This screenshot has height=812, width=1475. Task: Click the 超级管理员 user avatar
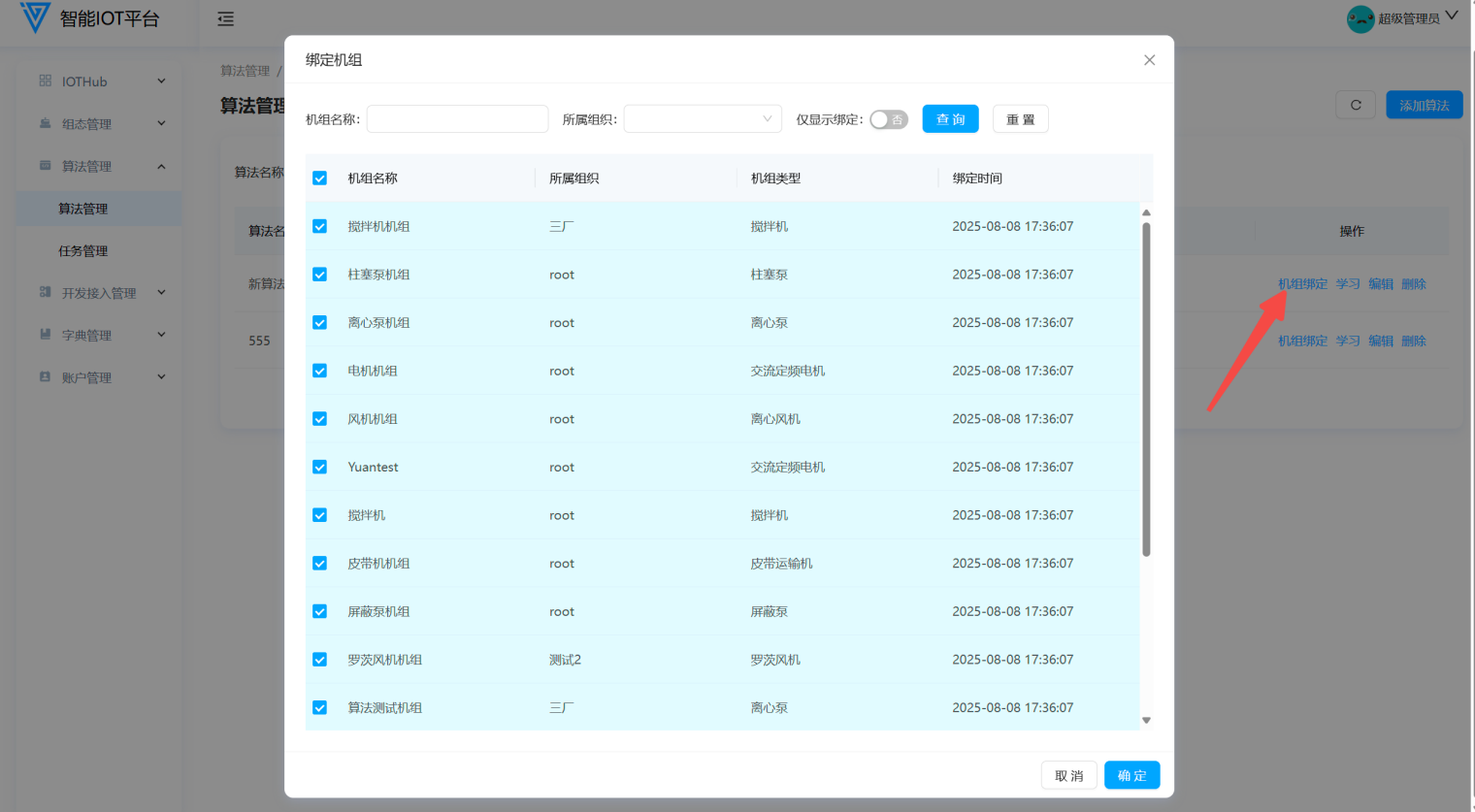(x=1360, y=18)
